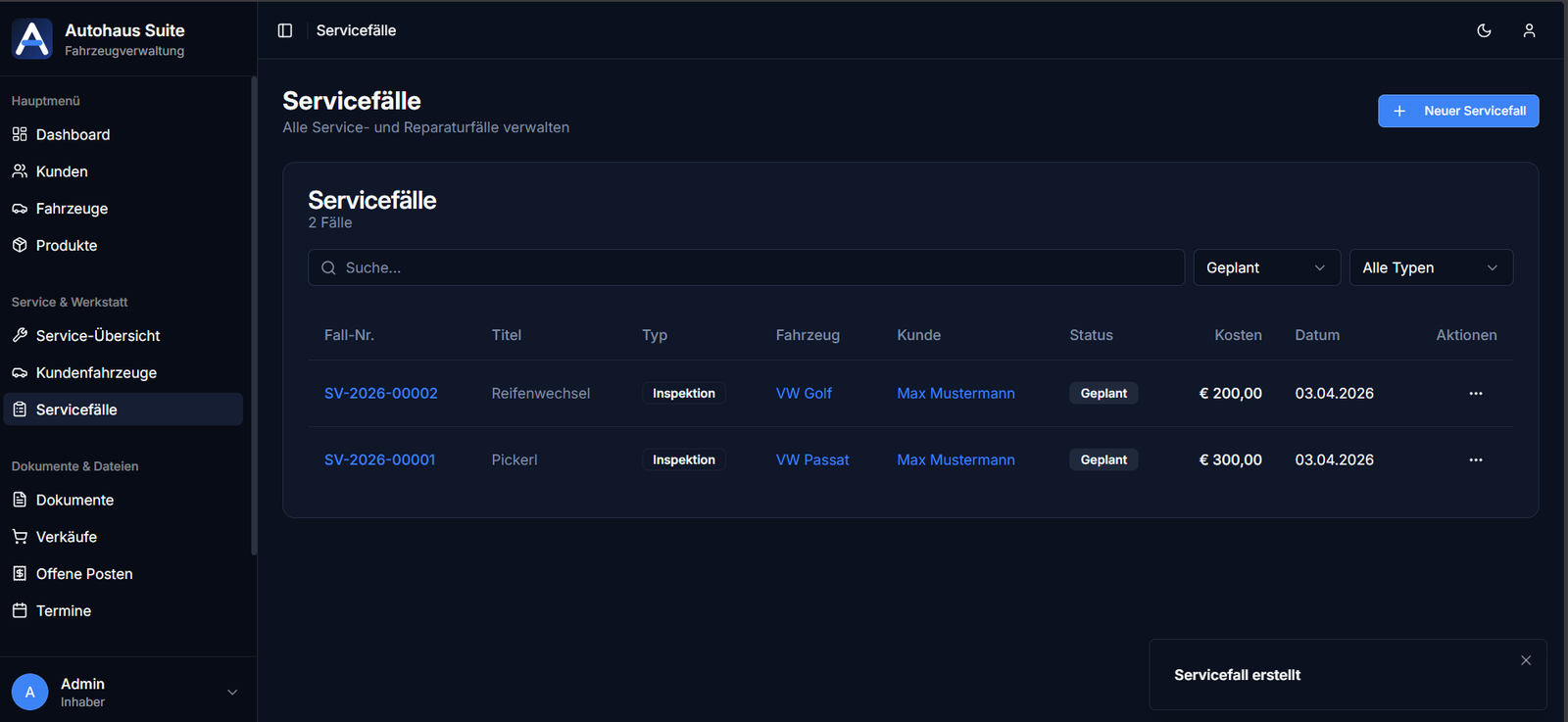This screenshot has width=1568, height=722.
Task: Dismiss the Servicefall erstellt notification
Action: tap(1526, 660)
